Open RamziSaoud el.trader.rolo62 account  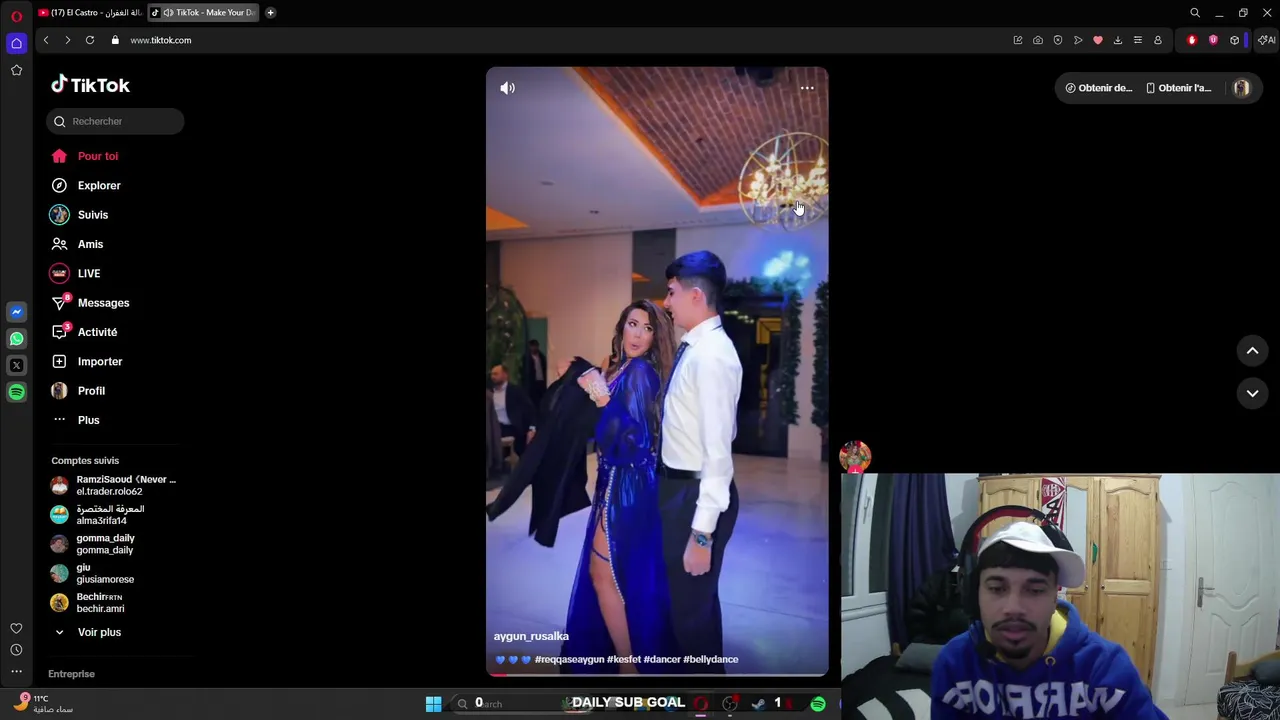(x=113, y=485)
